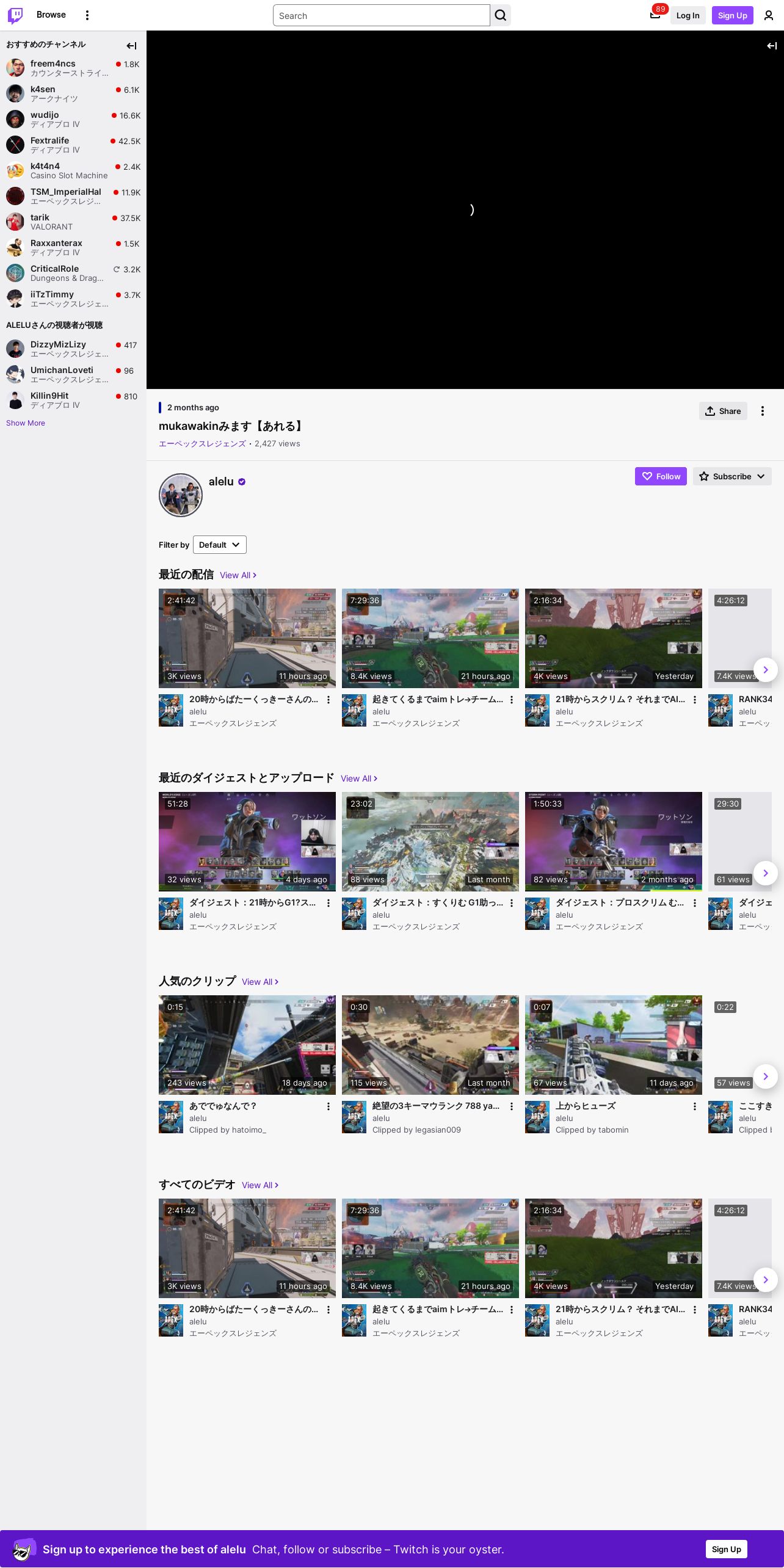Viewport: 784px width, 1568px height.
Task: Open options for 20時からばたーくっきー recent broadcast
Action: coord(328,700)
